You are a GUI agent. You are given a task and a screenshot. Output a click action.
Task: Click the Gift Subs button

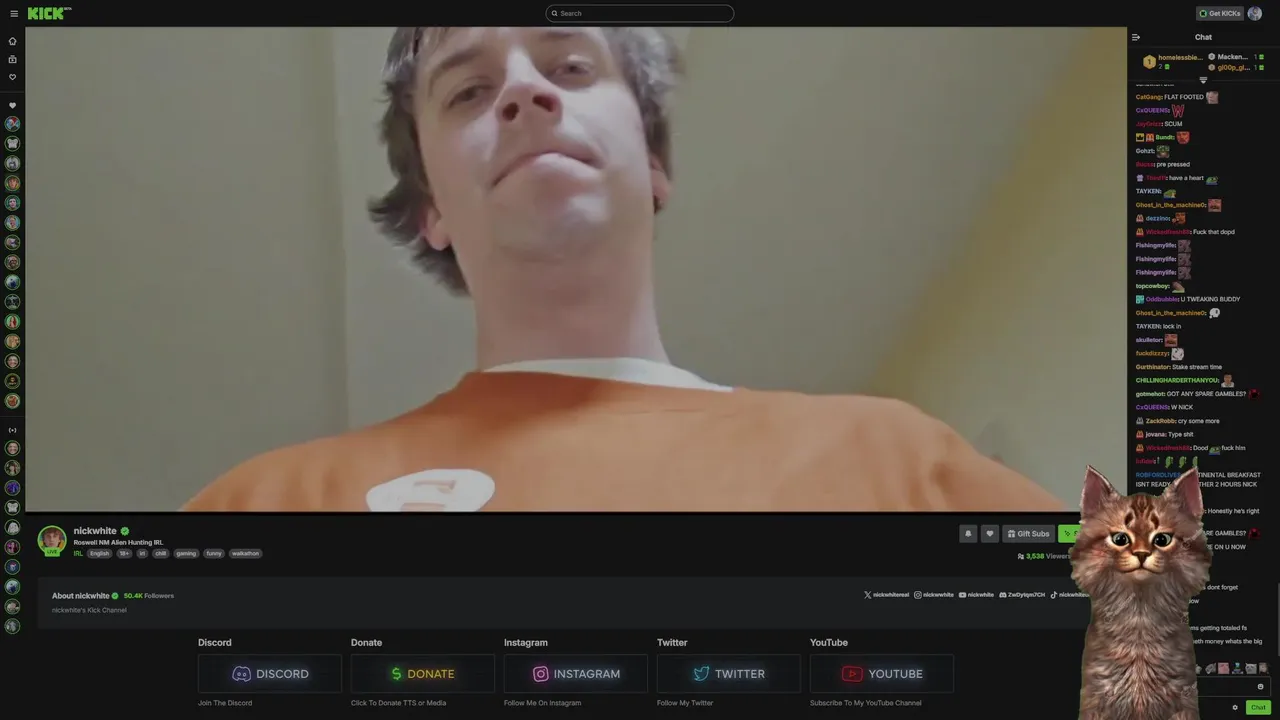1029,534
